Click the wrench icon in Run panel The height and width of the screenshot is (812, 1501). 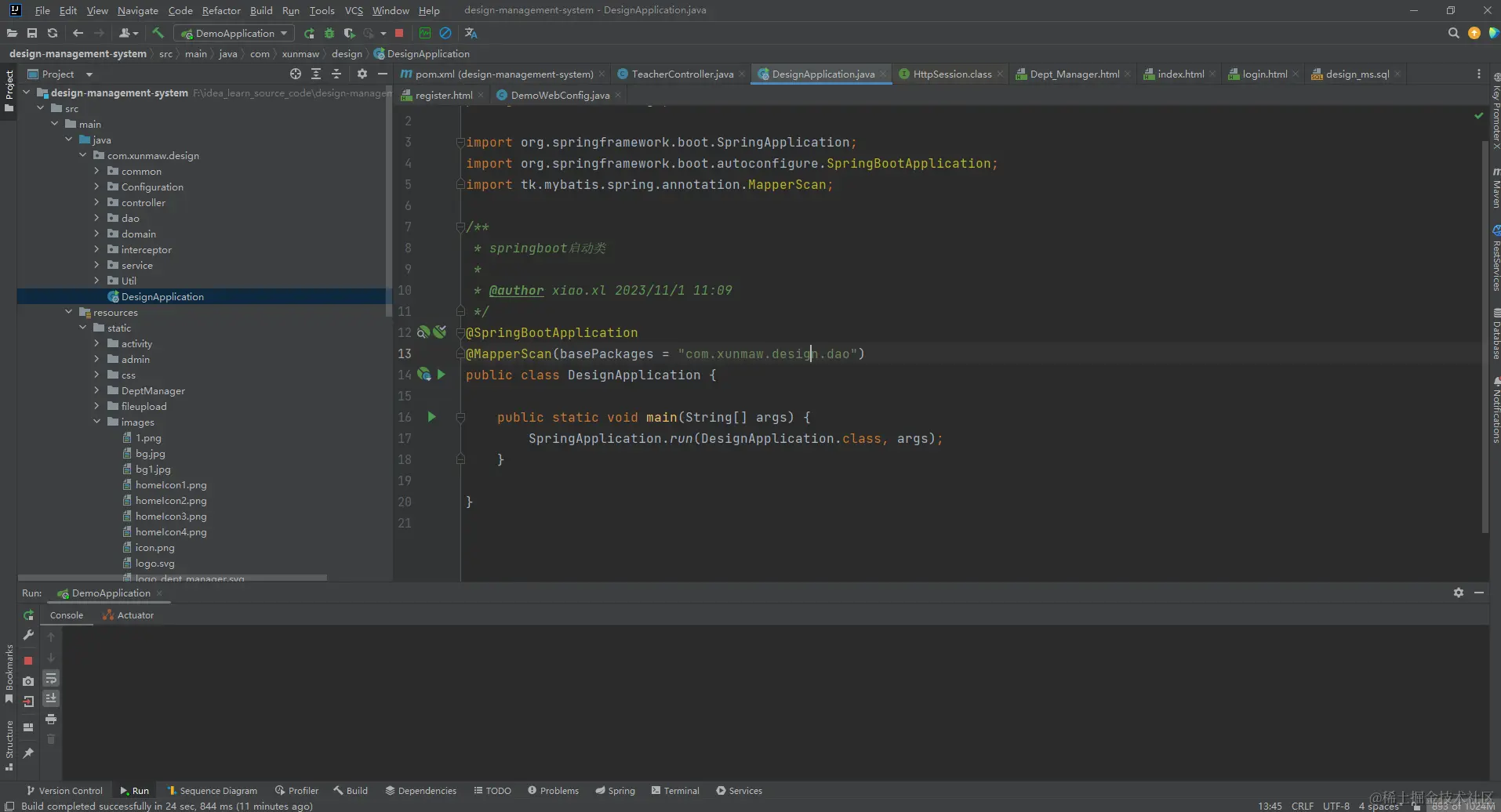coord(28,635)
